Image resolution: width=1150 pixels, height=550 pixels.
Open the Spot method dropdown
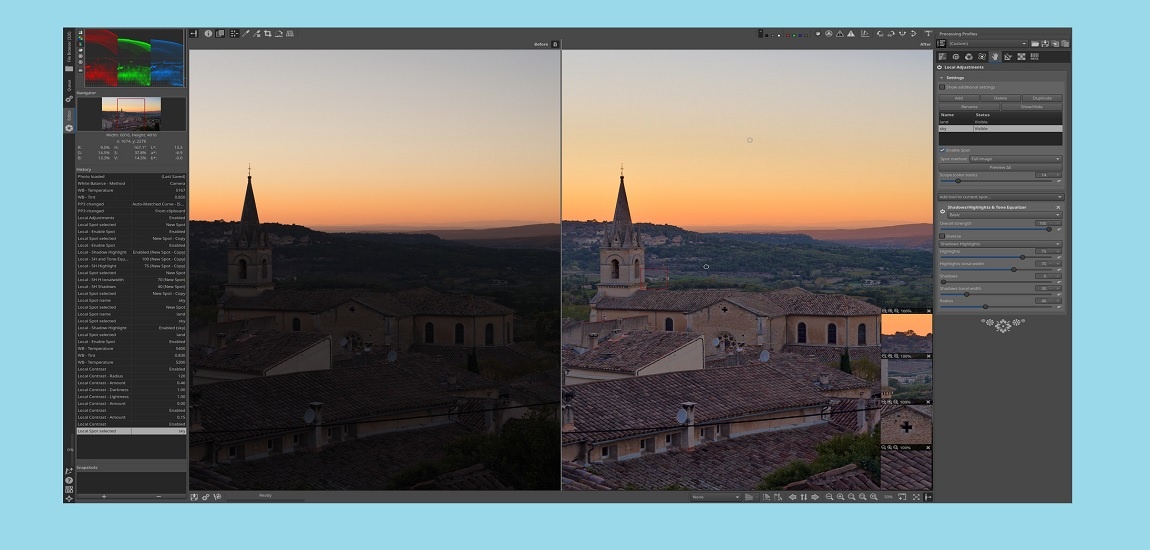(x=1016, y=159)
